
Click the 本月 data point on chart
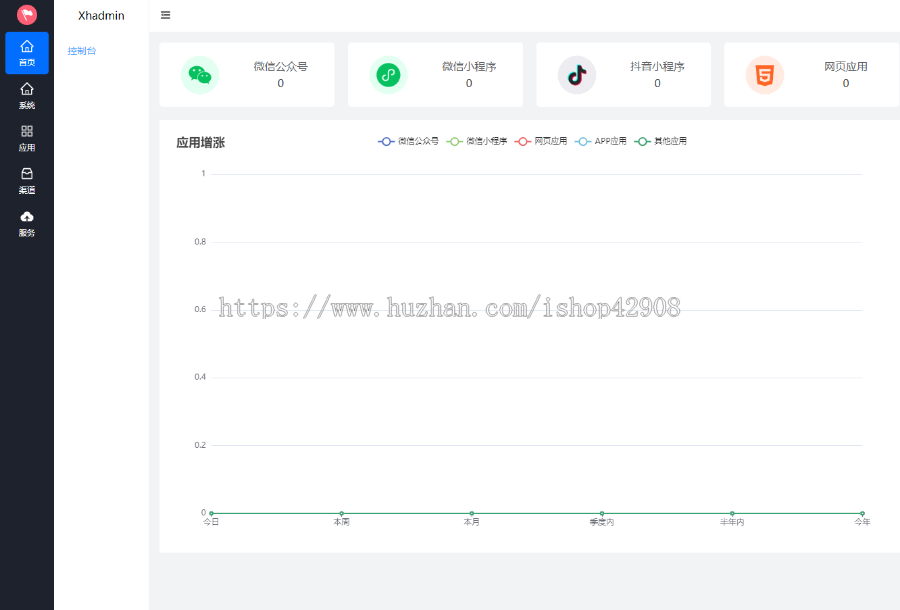(472, 513)
